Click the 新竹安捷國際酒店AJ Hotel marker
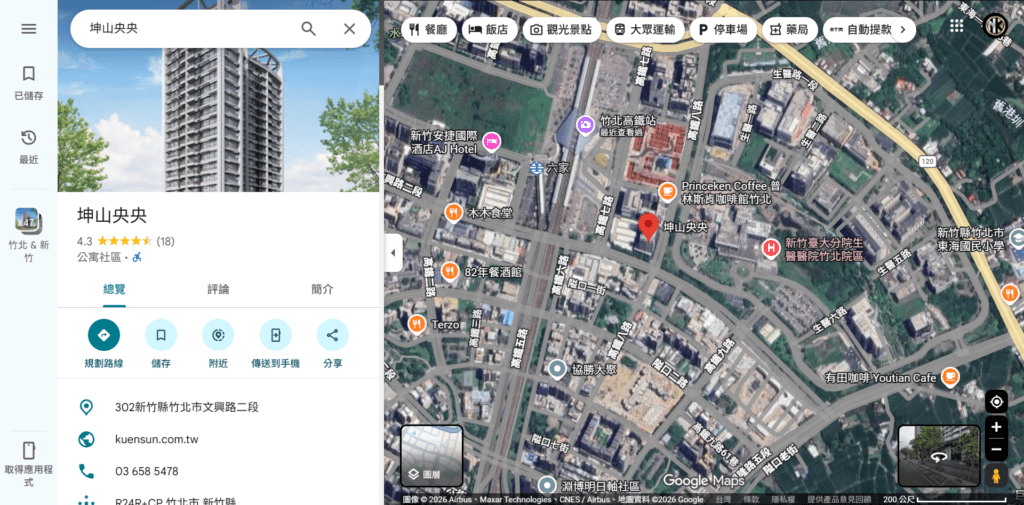The height and width of the screenshot is (505, 1024). click(491, 140)
